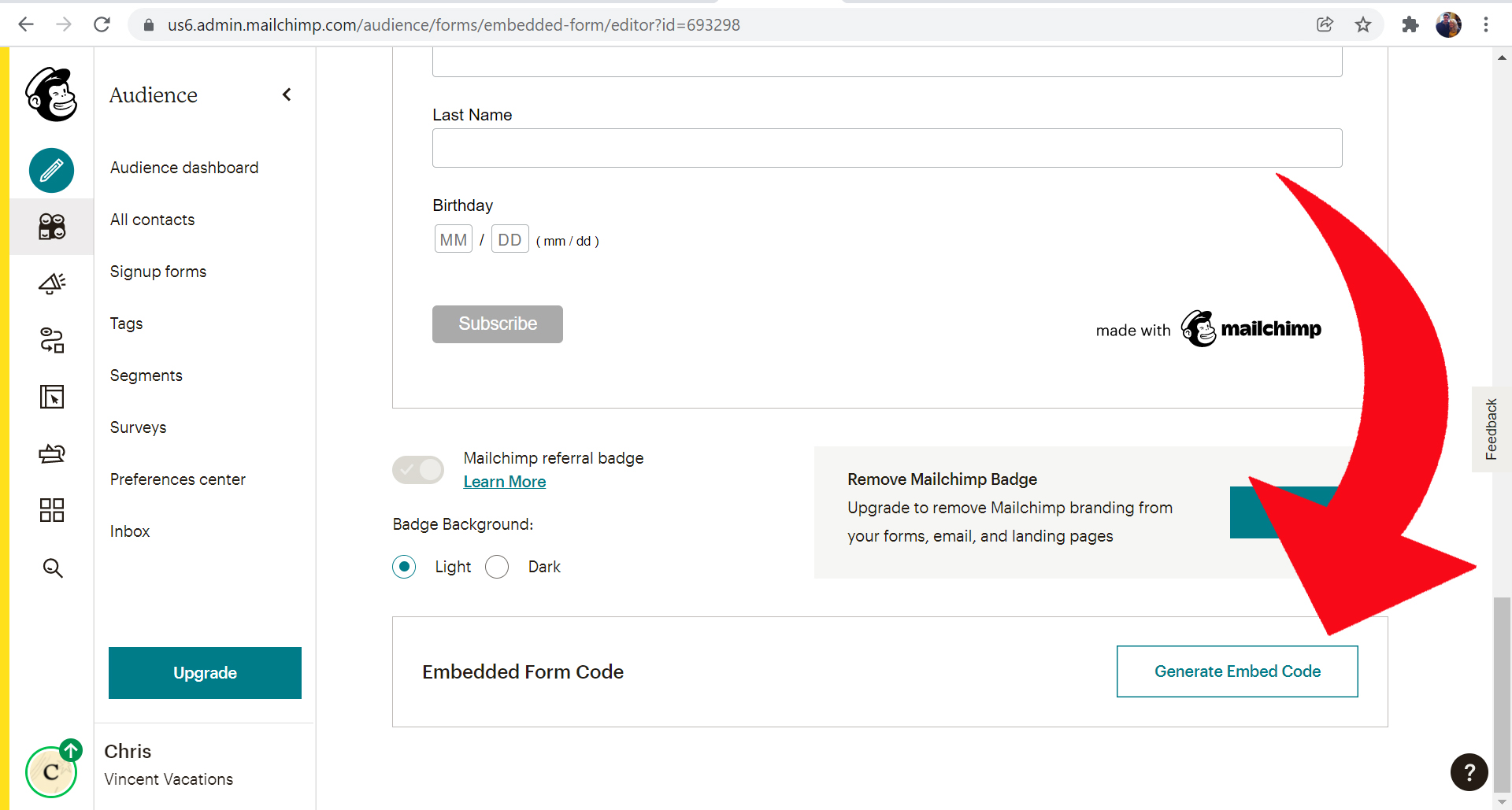The width and height of the screenshot is (1512, 810).
Task: Open Surveys page
Action: [139, 427]
